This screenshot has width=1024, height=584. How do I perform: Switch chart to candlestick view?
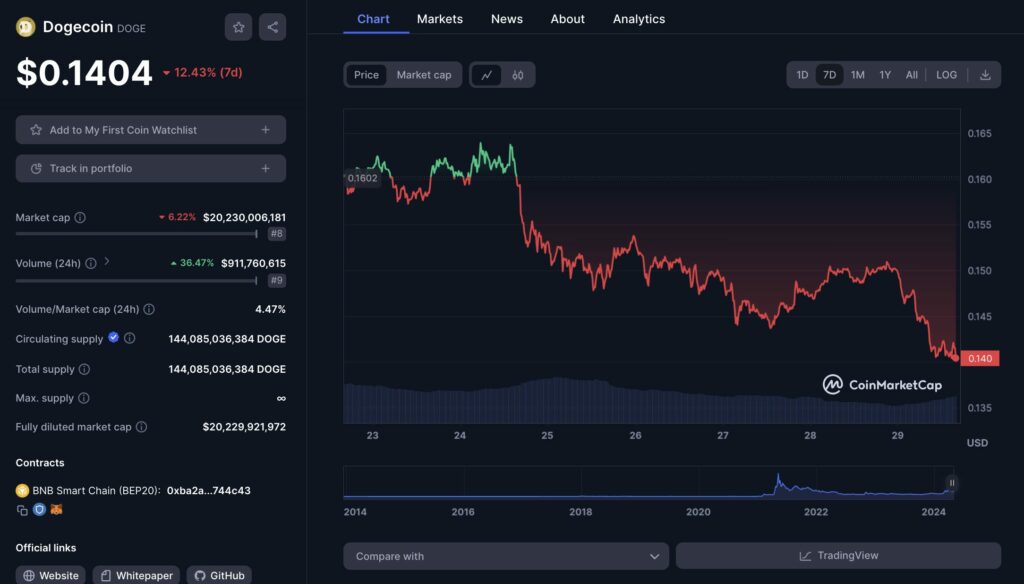[518, 75]
